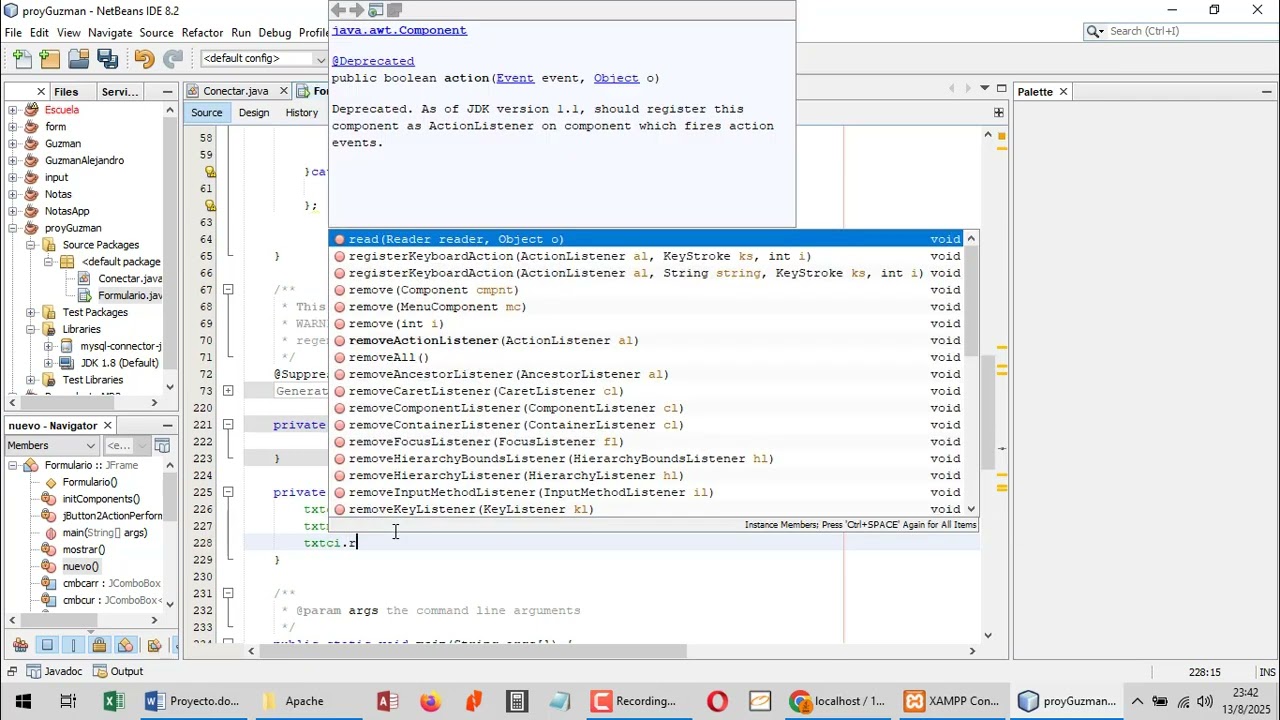Click the Save All toolbar icon
This screenshot has height=720, width=1280.
tap(107, 59)
